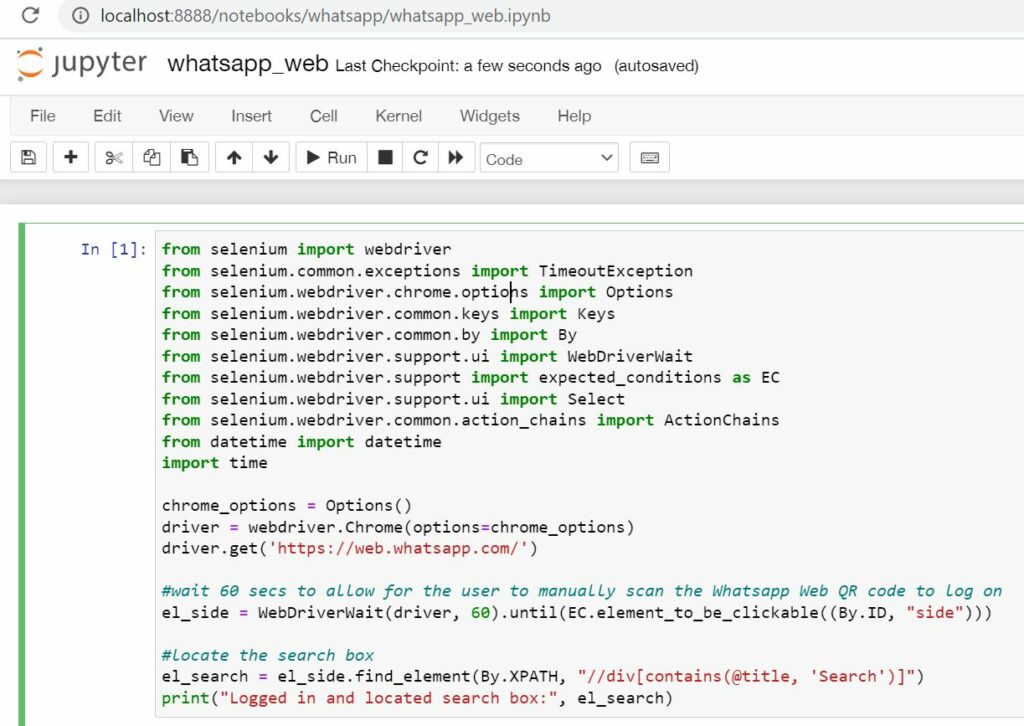Open the Cell menu
Viewport: 1024px width, 726px height.
323,116
